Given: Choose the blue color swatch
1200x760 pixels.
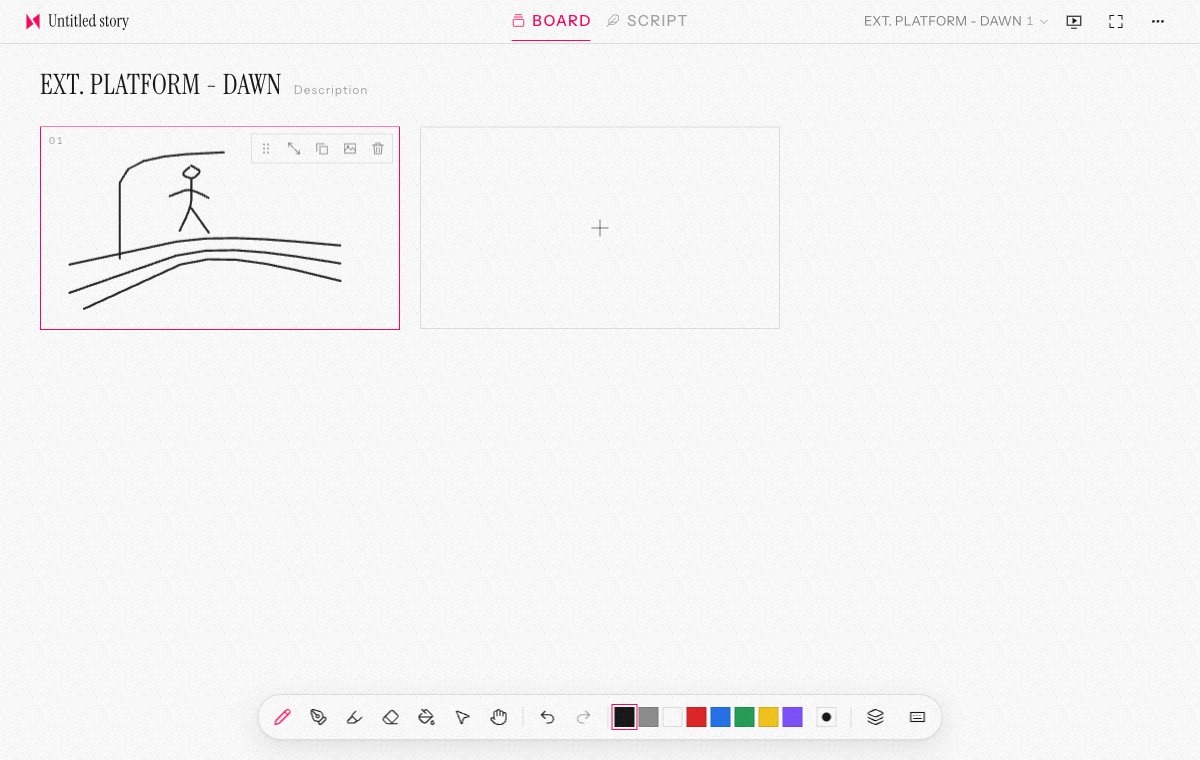Looking at the screenshot, I should point(720,717).
